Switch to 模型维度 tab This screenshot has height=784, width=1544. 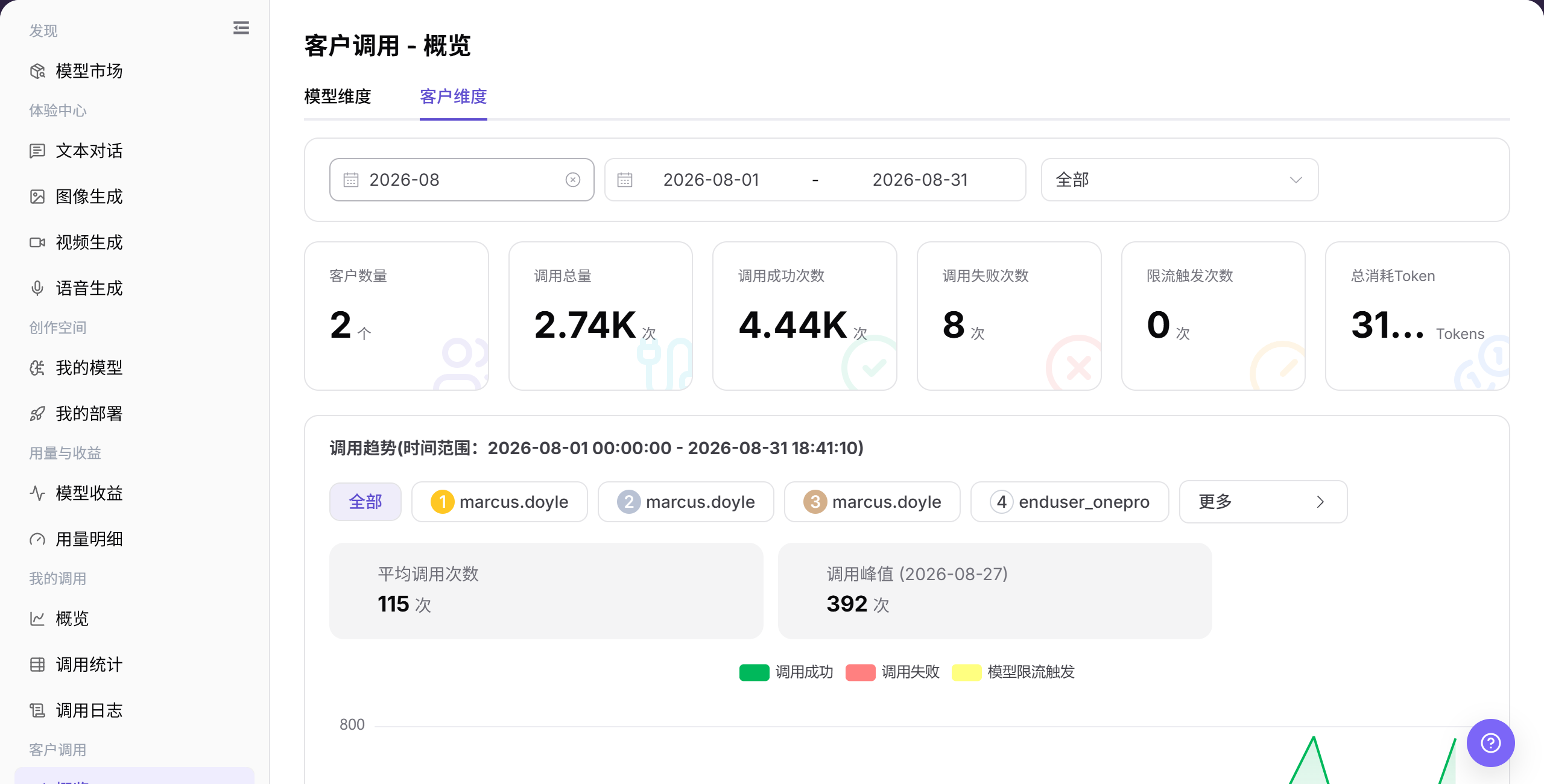338,96
